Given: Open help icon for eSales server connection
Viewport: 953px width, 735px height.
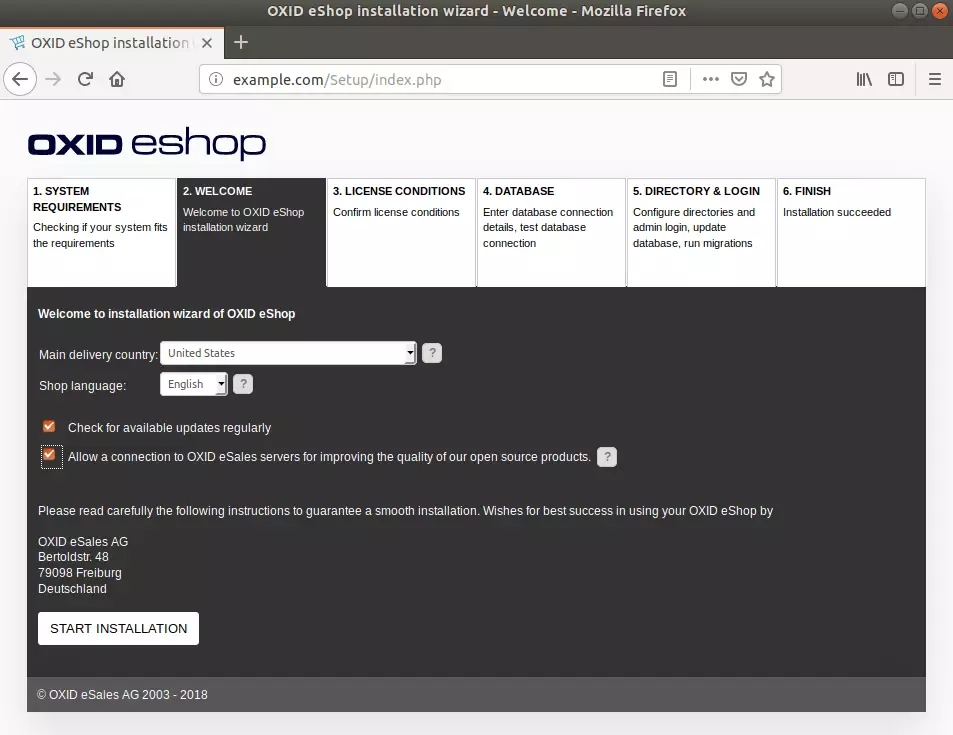Looking at the screenshot, I should click(x=607, y=457).
